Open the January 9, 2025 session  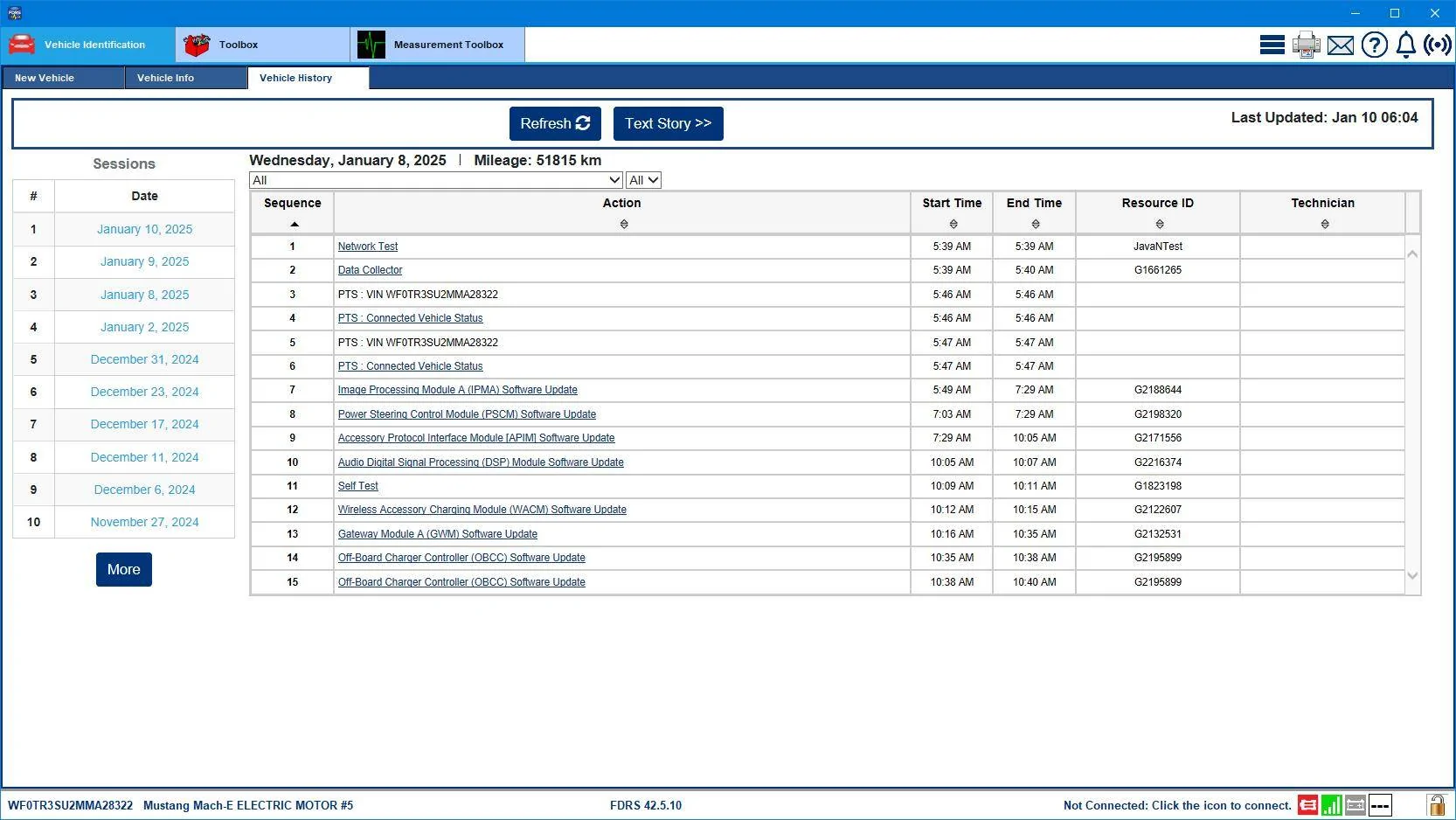click(145, 261)
